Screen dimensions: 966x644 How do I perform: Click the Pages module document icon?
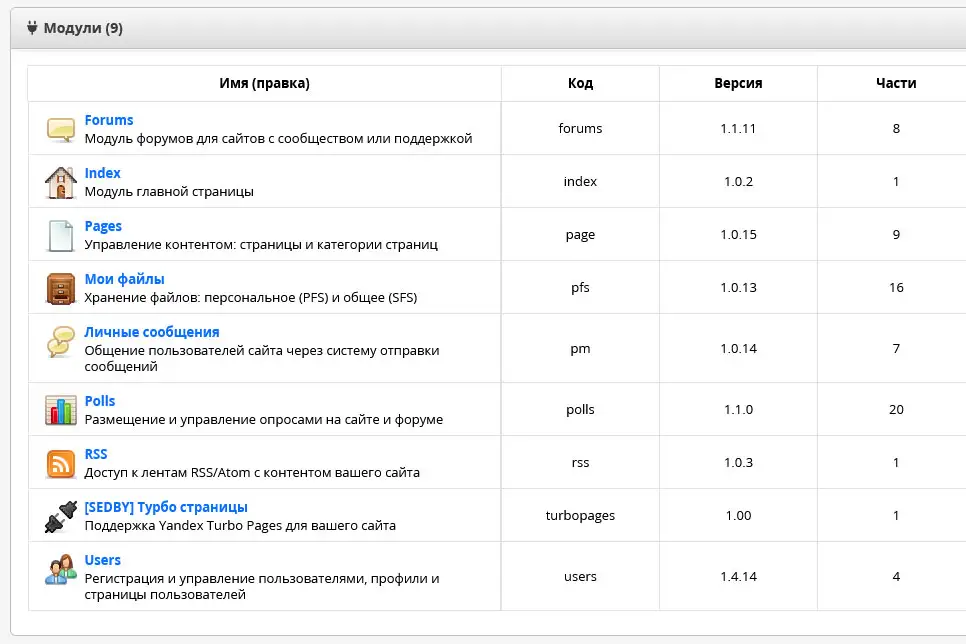(60, 235)
